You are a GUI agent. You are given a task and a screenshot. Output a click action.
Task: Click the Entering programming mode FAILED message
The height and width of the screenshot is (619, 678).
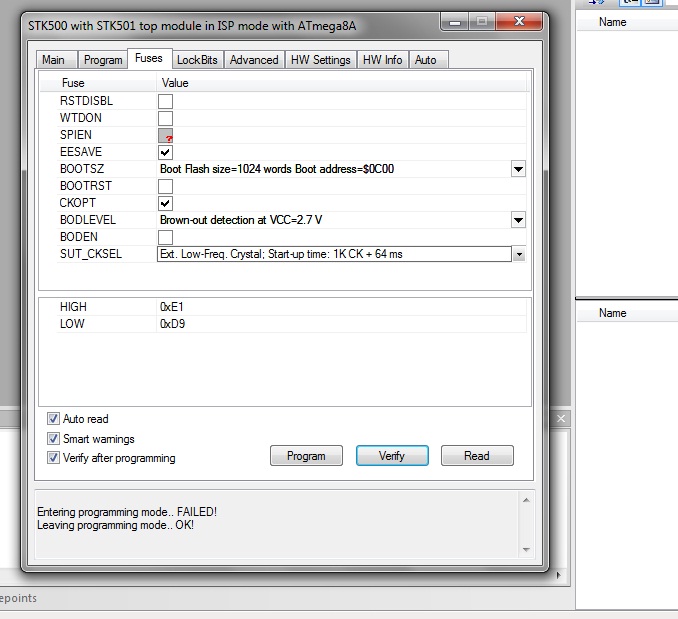pos(127,512)
